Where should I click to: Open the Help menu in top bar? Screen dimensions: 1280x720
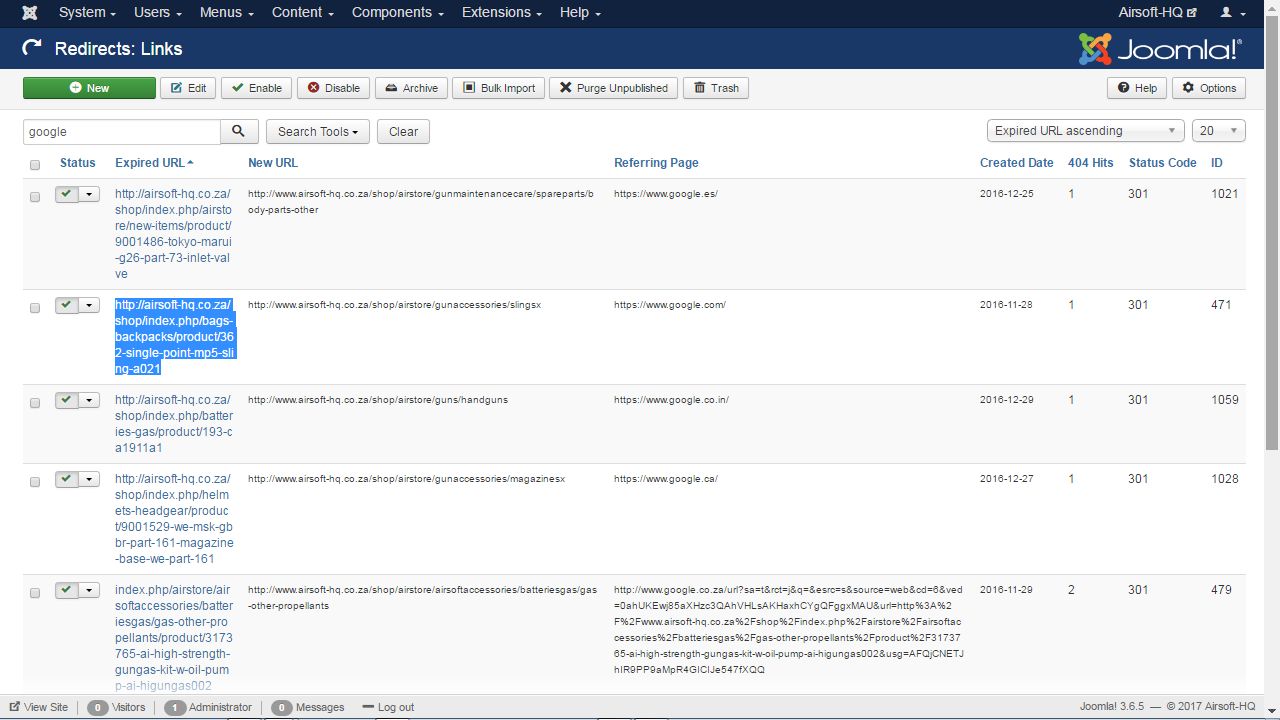580,12
